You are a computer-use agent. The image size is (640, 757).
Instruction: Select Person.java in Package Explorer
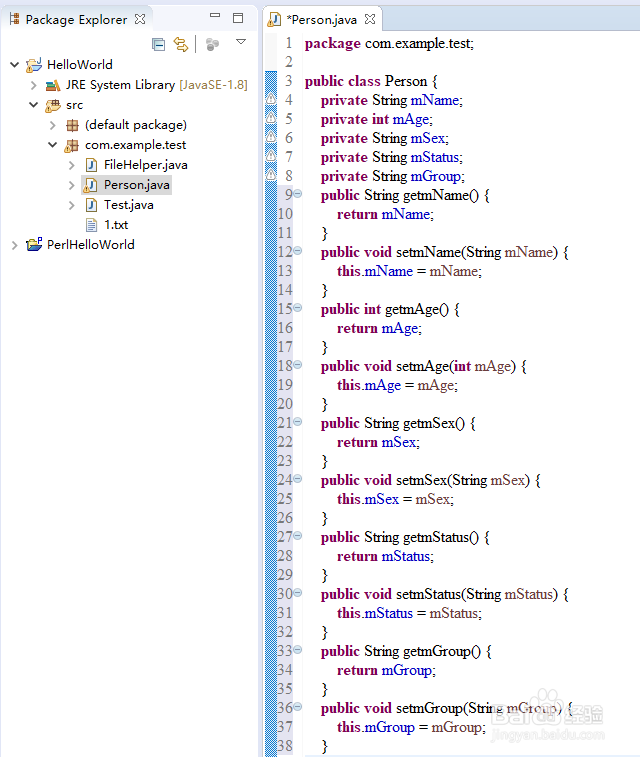click(x=137, y=185)
